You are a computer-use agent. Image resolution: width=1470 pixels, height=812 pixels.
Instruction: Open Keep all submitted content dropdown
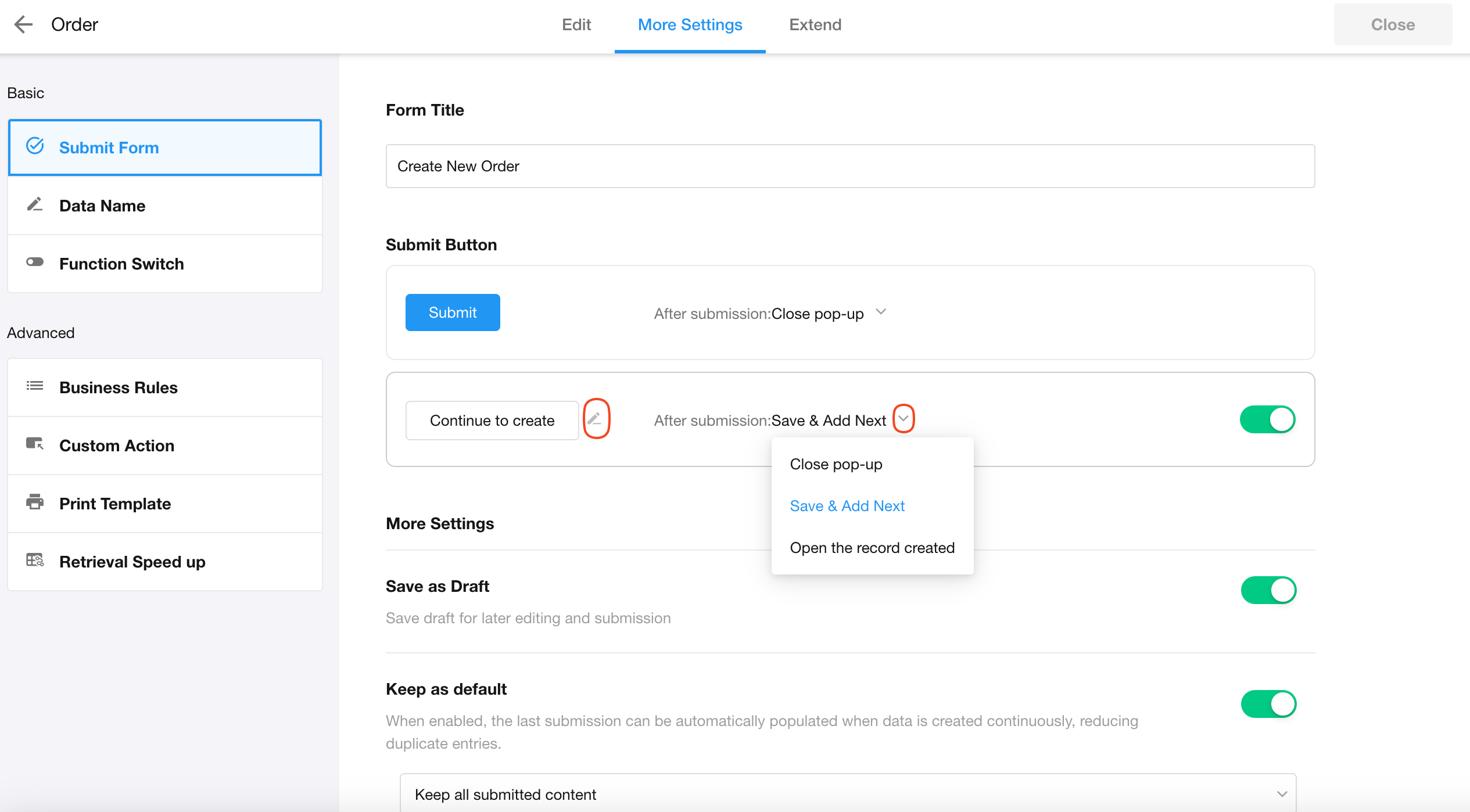click(848, 794)
